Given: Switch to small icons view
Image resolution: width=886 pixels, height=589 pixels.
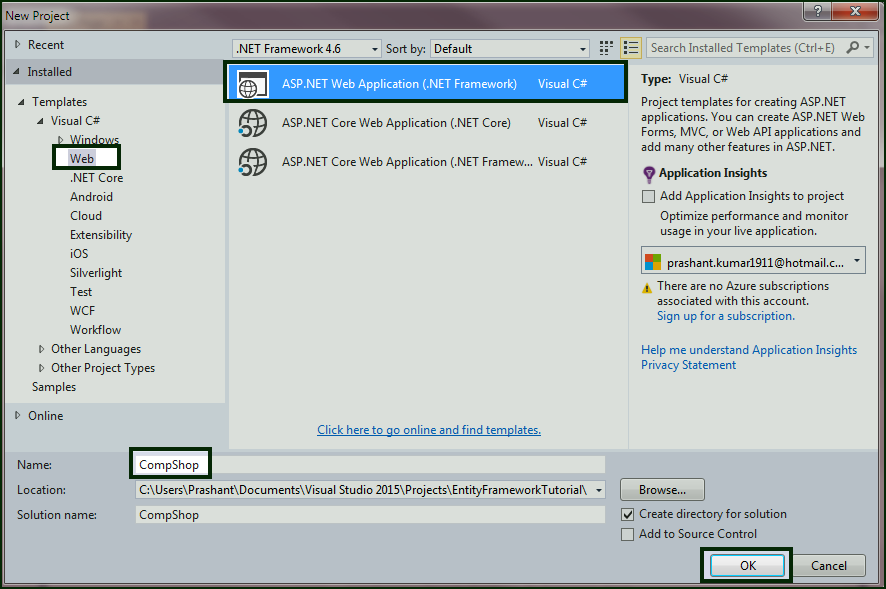Looking at the screenshot, I should coord(606,48).
